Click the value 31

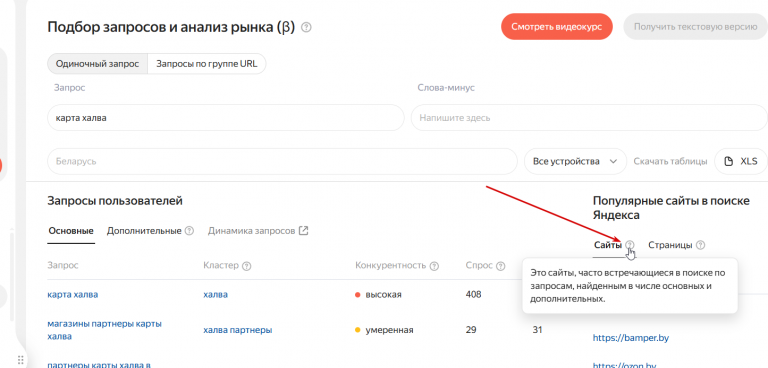(537, 330)
